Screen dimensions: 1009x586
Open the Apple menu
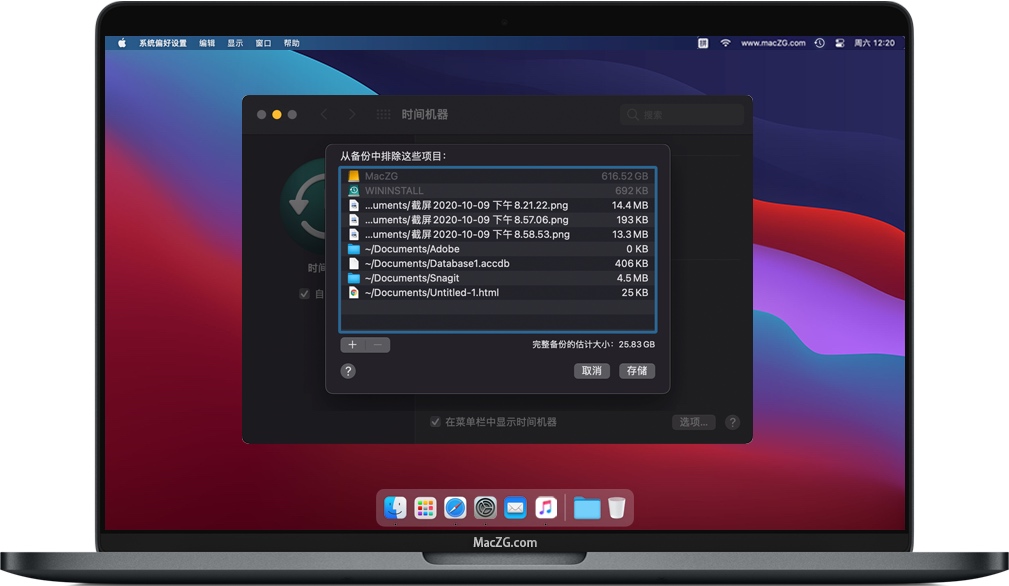pyautogui.click(x=122, y=43)
